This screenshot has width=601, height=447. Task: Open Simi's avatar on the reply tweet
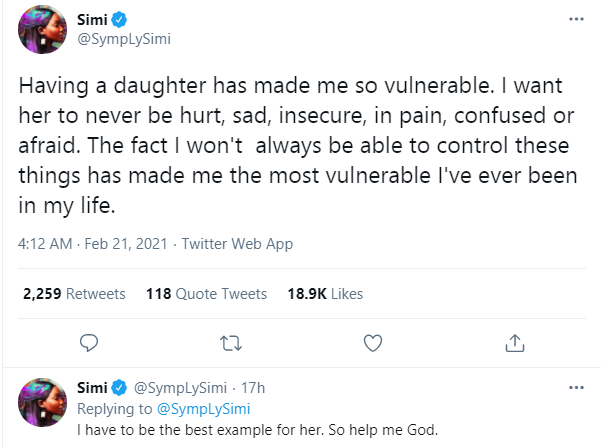(43, 402)
